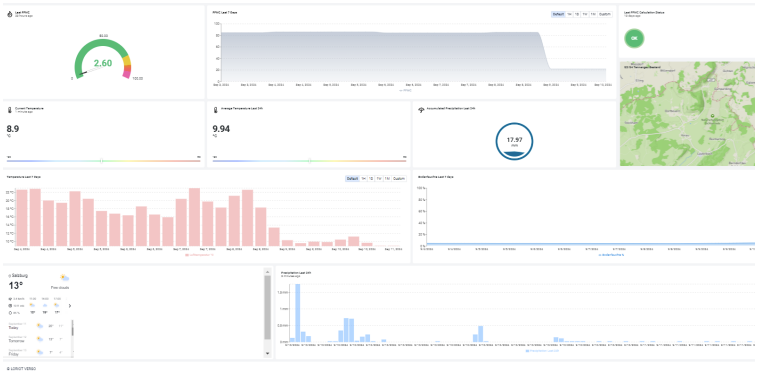Click the daily forecast list inner scrollbar
The image size is (765, 375).
[x=73, y=328]
